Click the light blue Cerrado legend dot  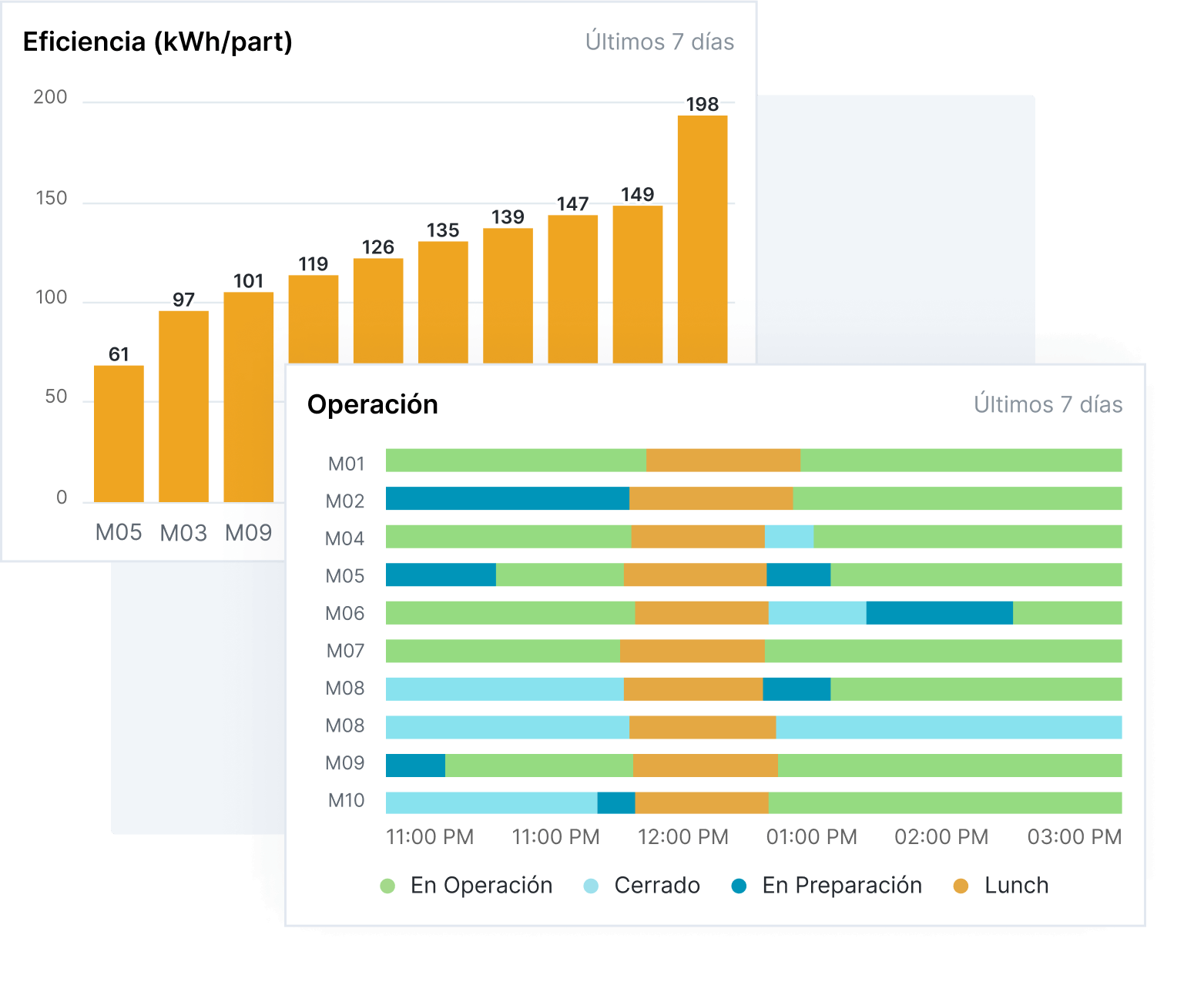[591, 886]
